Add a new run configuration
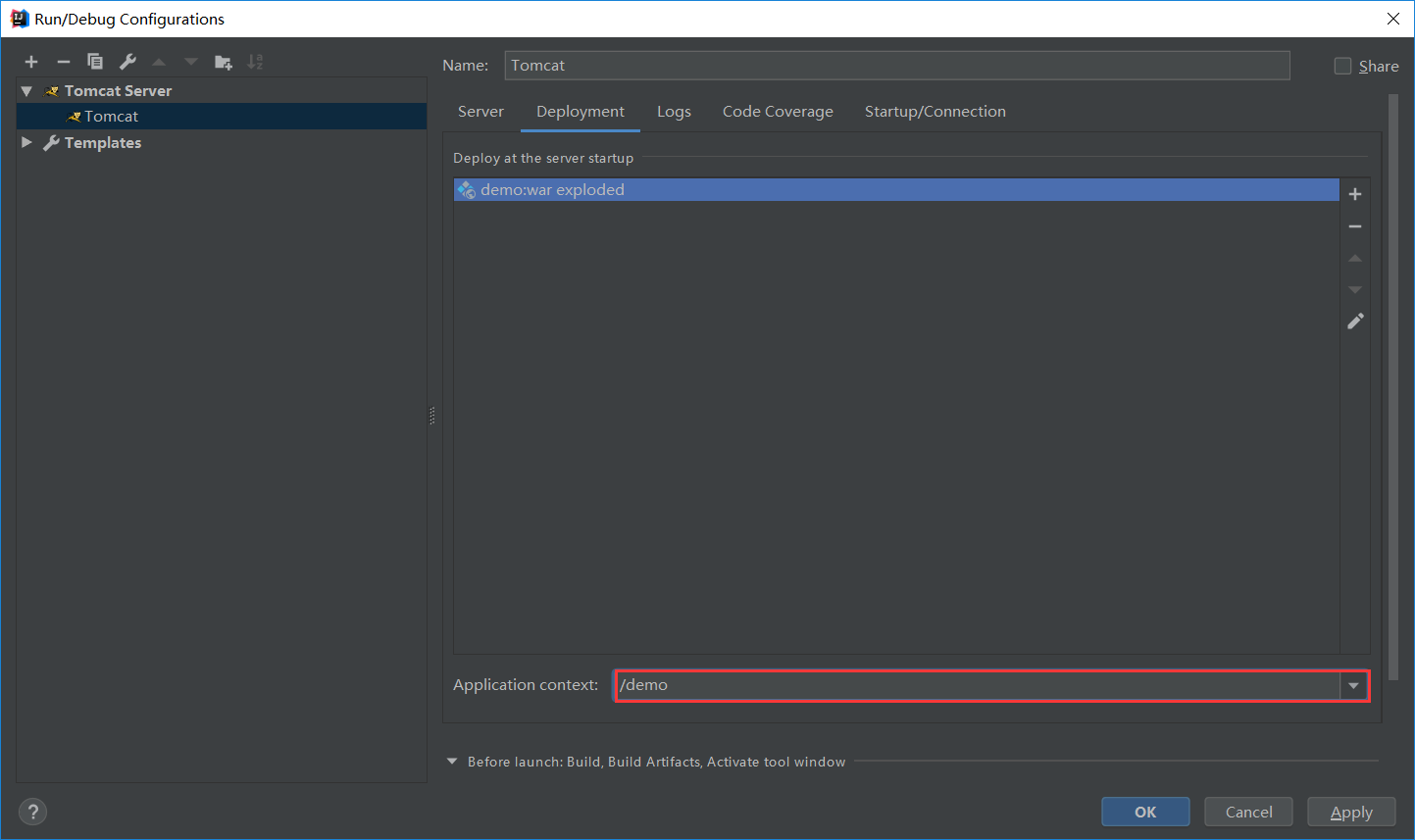Viewport: 1415px width, 840px height. pos(31,62)
